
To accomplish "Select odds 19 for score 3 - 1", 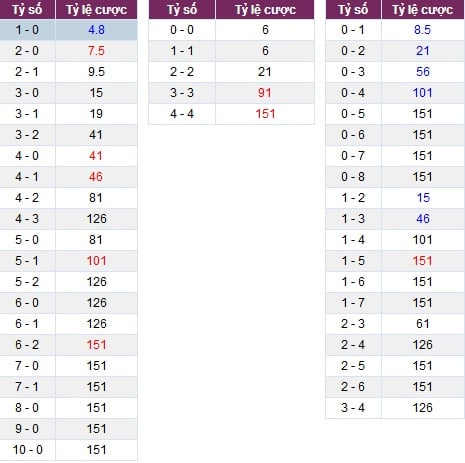I will point(96,114).
